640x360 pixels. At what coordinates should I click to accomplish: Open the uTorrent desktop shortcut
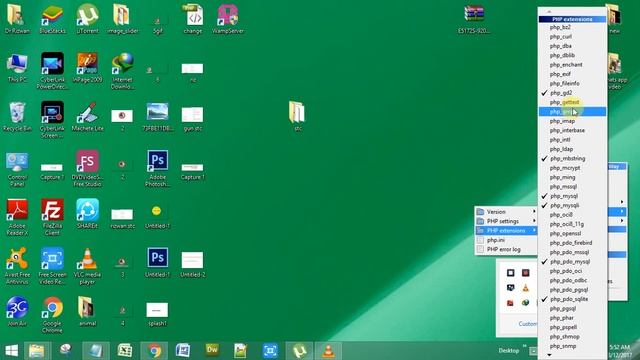[x=87, y=19]
